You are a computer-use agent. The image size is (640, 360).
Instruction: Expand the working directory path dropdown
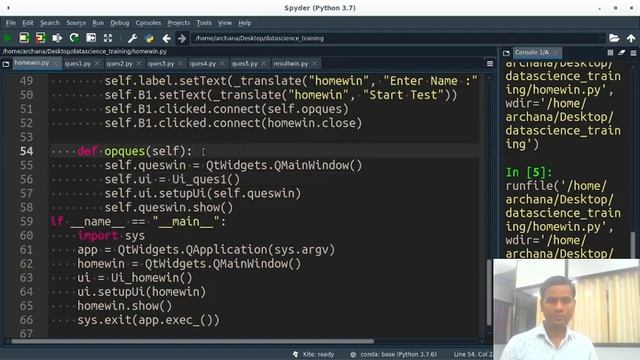pyautogui.click(x=601, y=38)
